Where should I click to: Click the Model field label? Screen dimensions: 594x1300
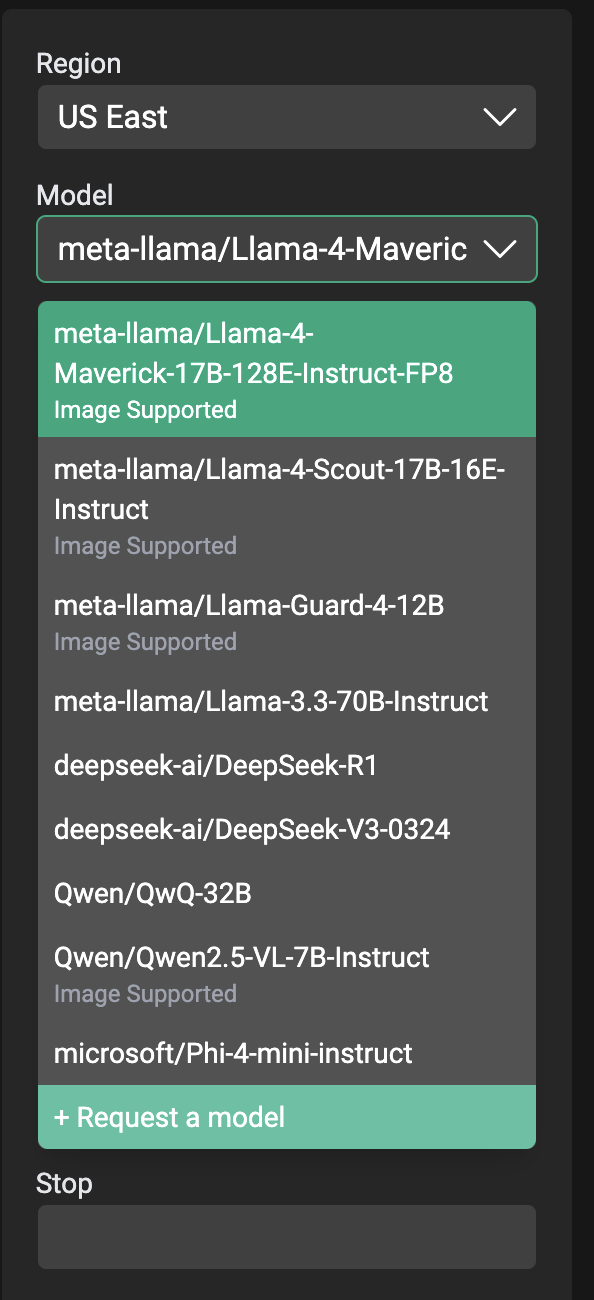pos(75,194)
